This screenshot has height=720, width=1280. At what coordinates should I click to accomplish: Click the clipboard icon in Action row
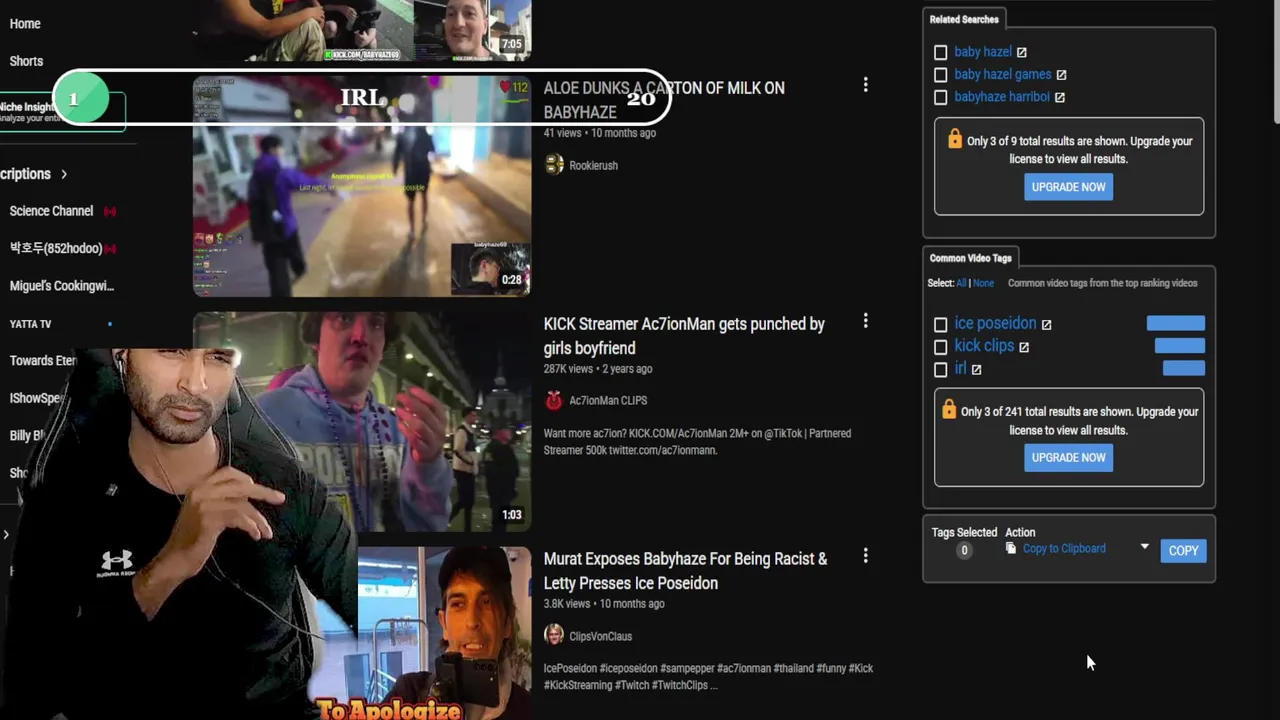pos(1011,549)
